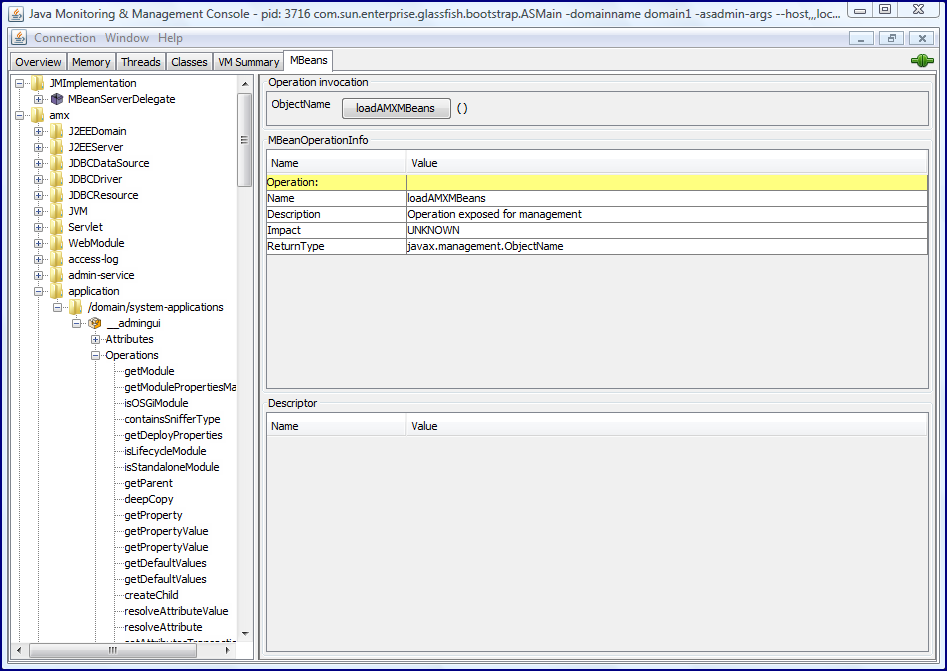947x671 pixels.
Task: Click the access-log folder icon
Action: click(x=57, y=259)
